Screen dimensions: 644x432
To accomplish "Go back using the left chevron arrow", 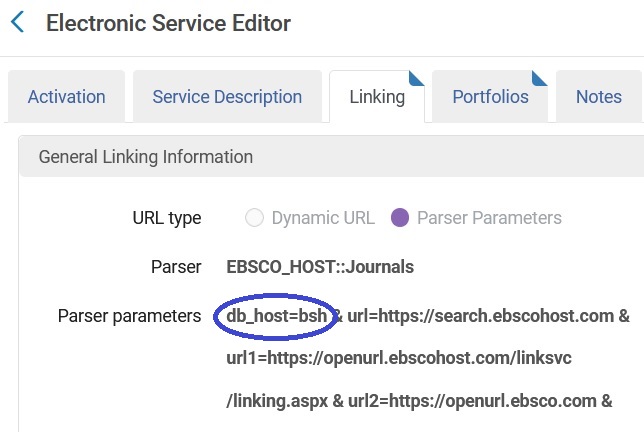I will [x=17, y=22].
